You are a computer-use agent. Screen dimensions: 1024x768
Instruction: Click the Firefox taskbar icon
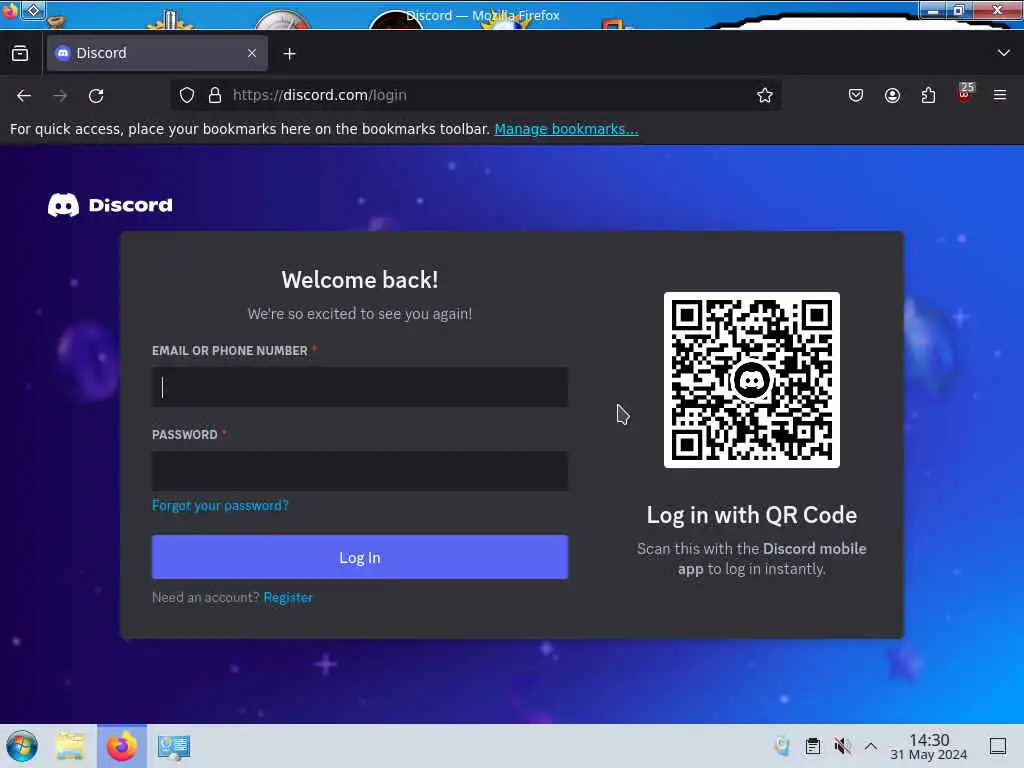coord(122,746)
